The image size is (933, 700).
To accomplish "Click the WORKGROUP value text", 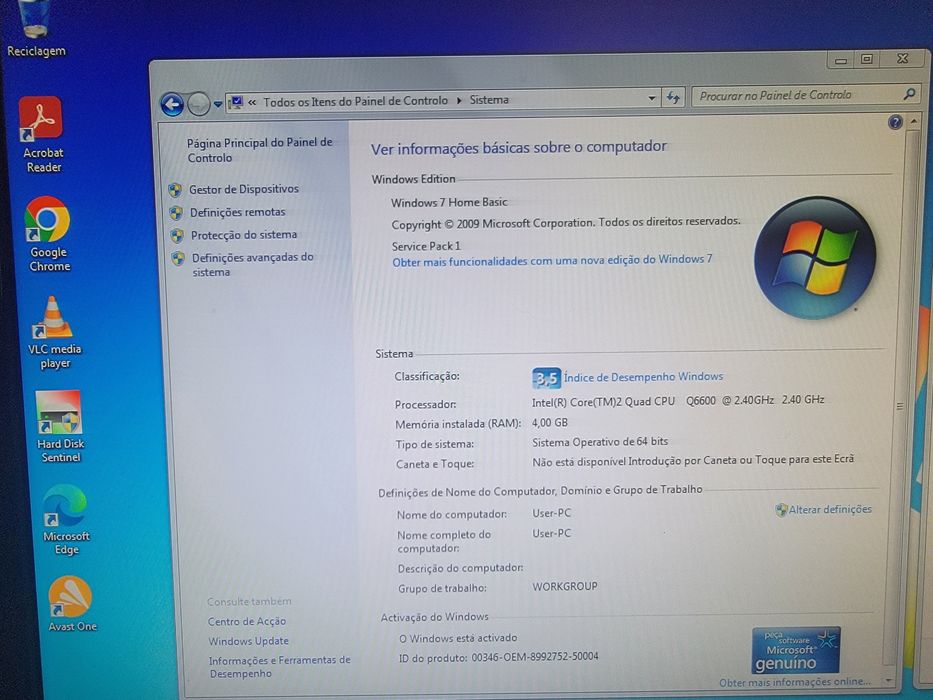I will click(x=565, y=586).
